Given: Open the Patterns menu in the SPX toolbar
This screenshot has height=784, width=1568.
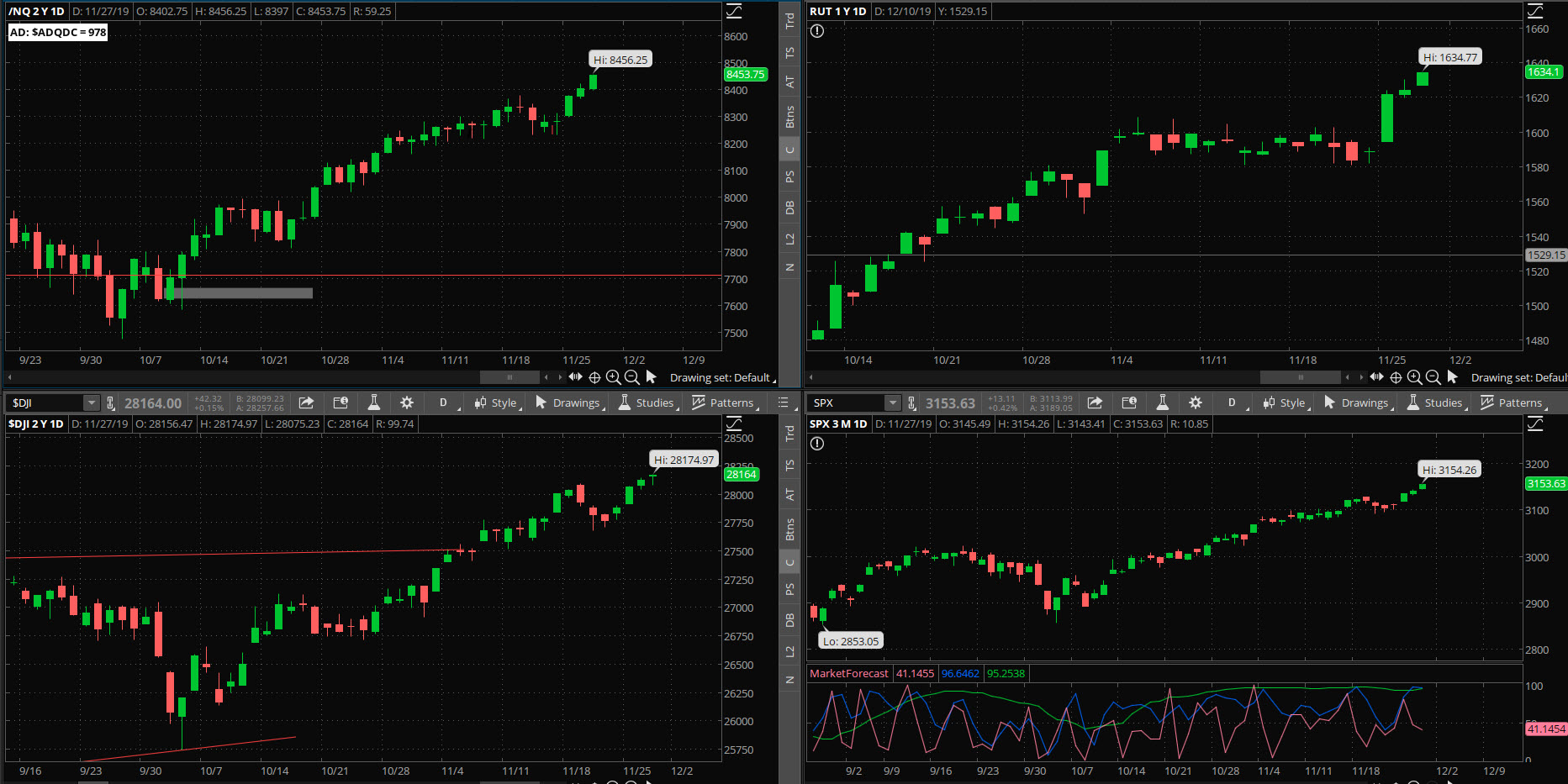Looking at the screenshot, I should (x=1514, y=403).
